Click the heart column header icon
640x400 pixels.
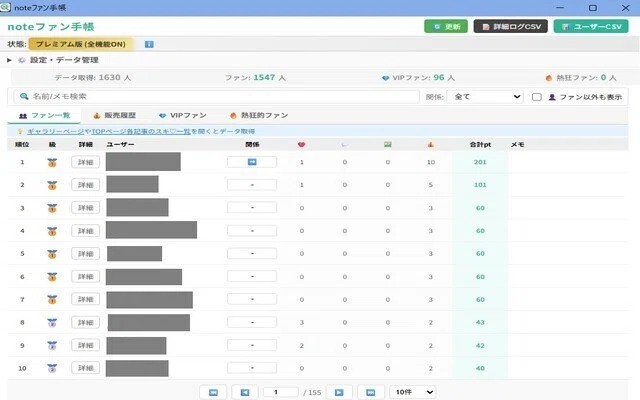301,144
